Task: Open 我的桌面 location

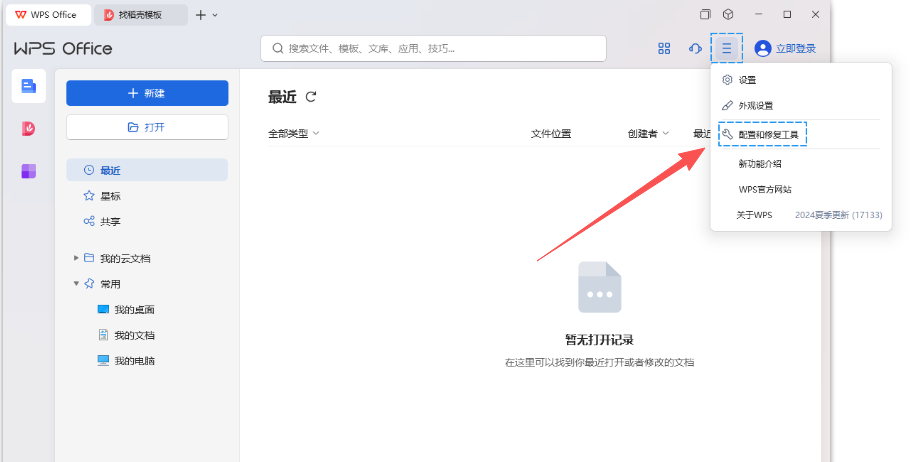Action: point(134,309)
